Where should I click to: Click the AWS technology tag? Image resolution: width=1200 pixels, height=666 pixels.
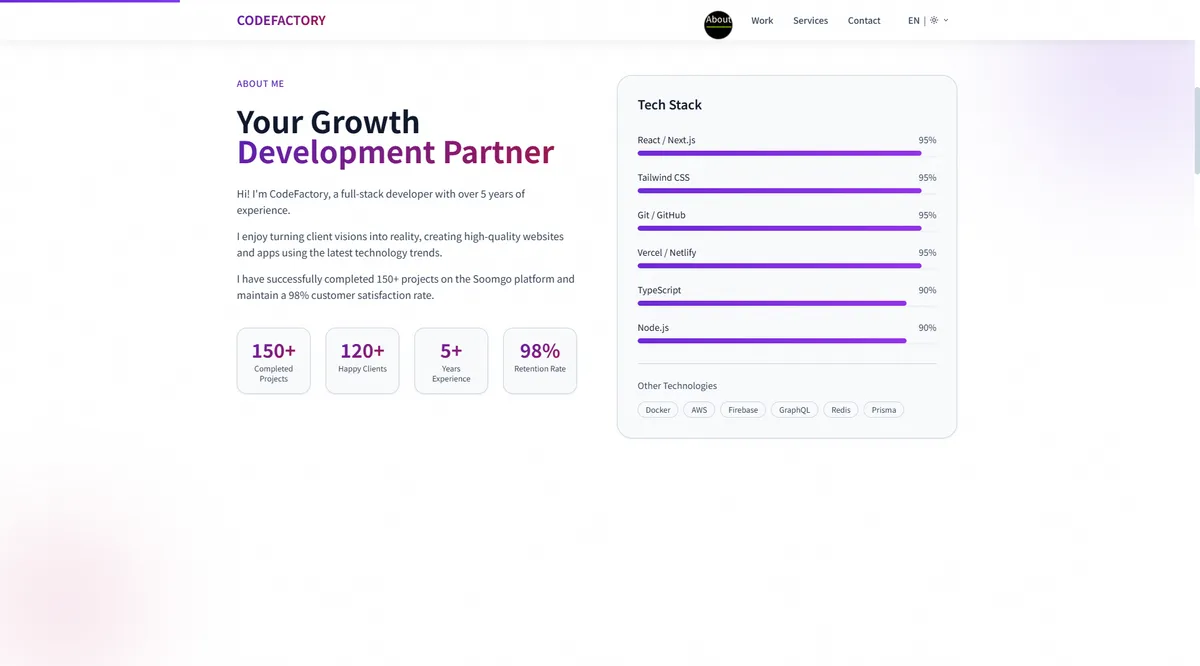(x=699, y=410)
